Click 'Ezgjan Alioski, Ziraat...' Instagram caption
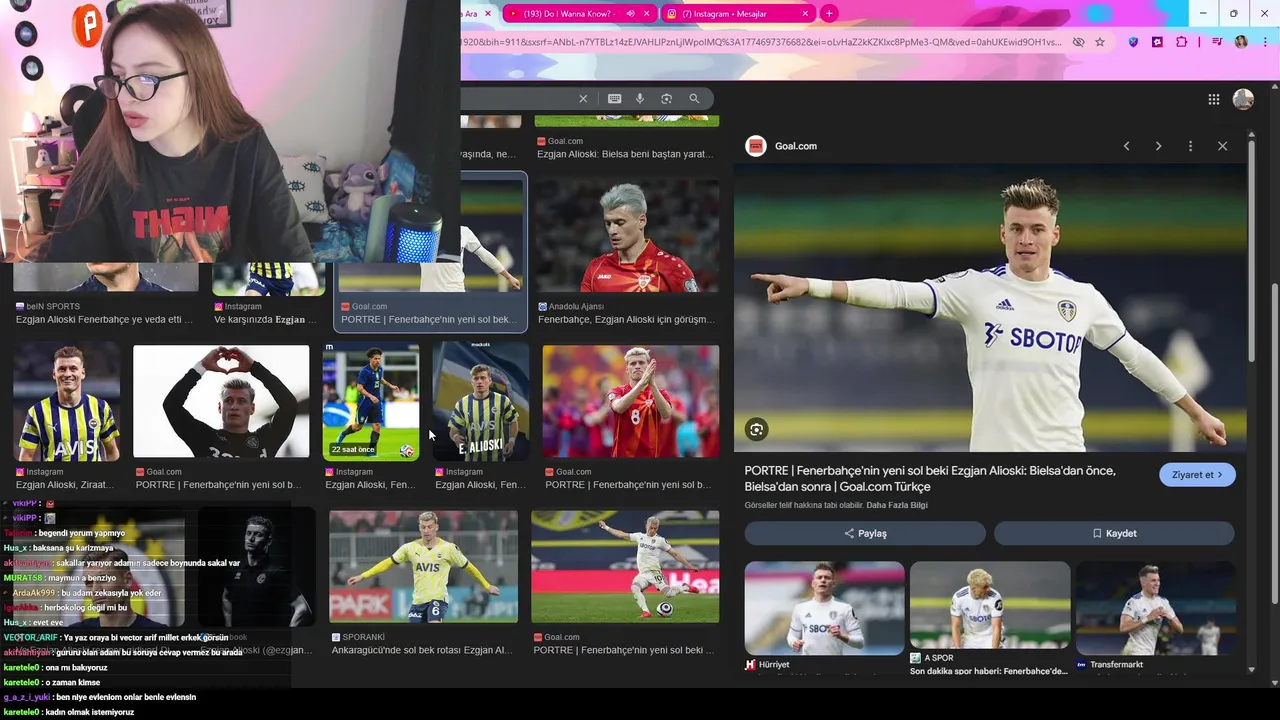The image size is (1280, 720). 65,485
